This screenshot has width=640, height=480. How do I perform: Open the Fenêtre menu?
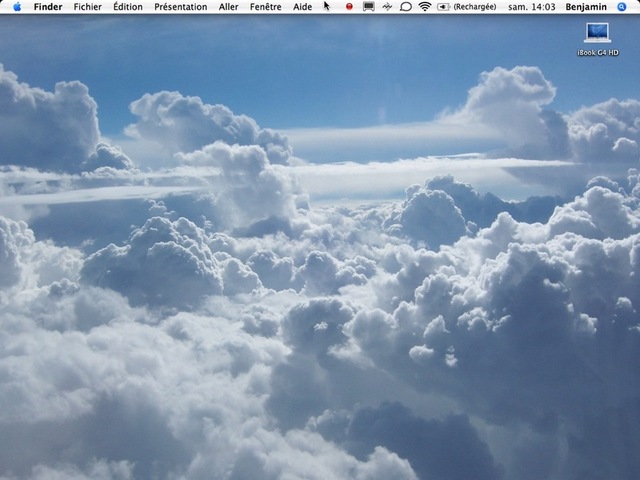(x=265, y=7)
